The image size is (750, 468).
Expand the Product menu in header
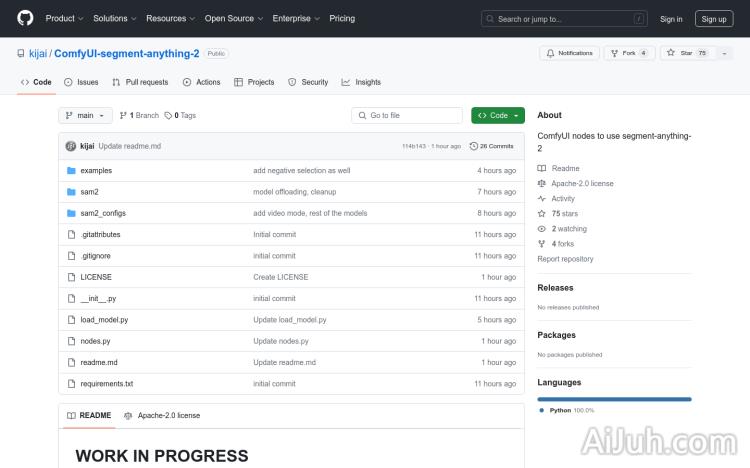tap(64, 18)
